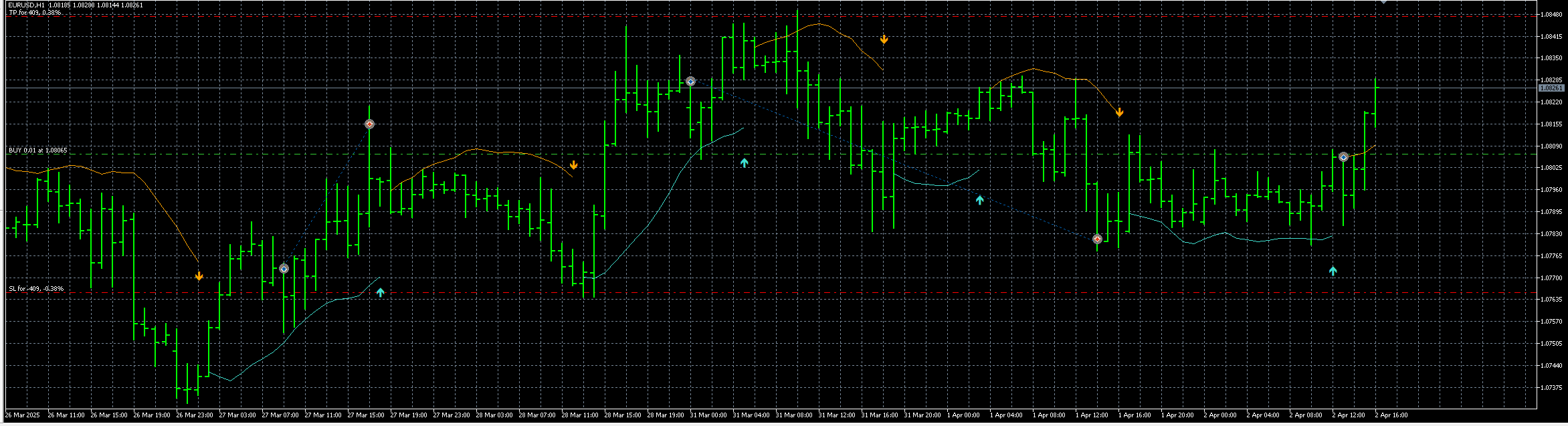Click the 1.07440 price scale label
The width and height of the screenshot is (1568, 426).
pos(1552,366)
